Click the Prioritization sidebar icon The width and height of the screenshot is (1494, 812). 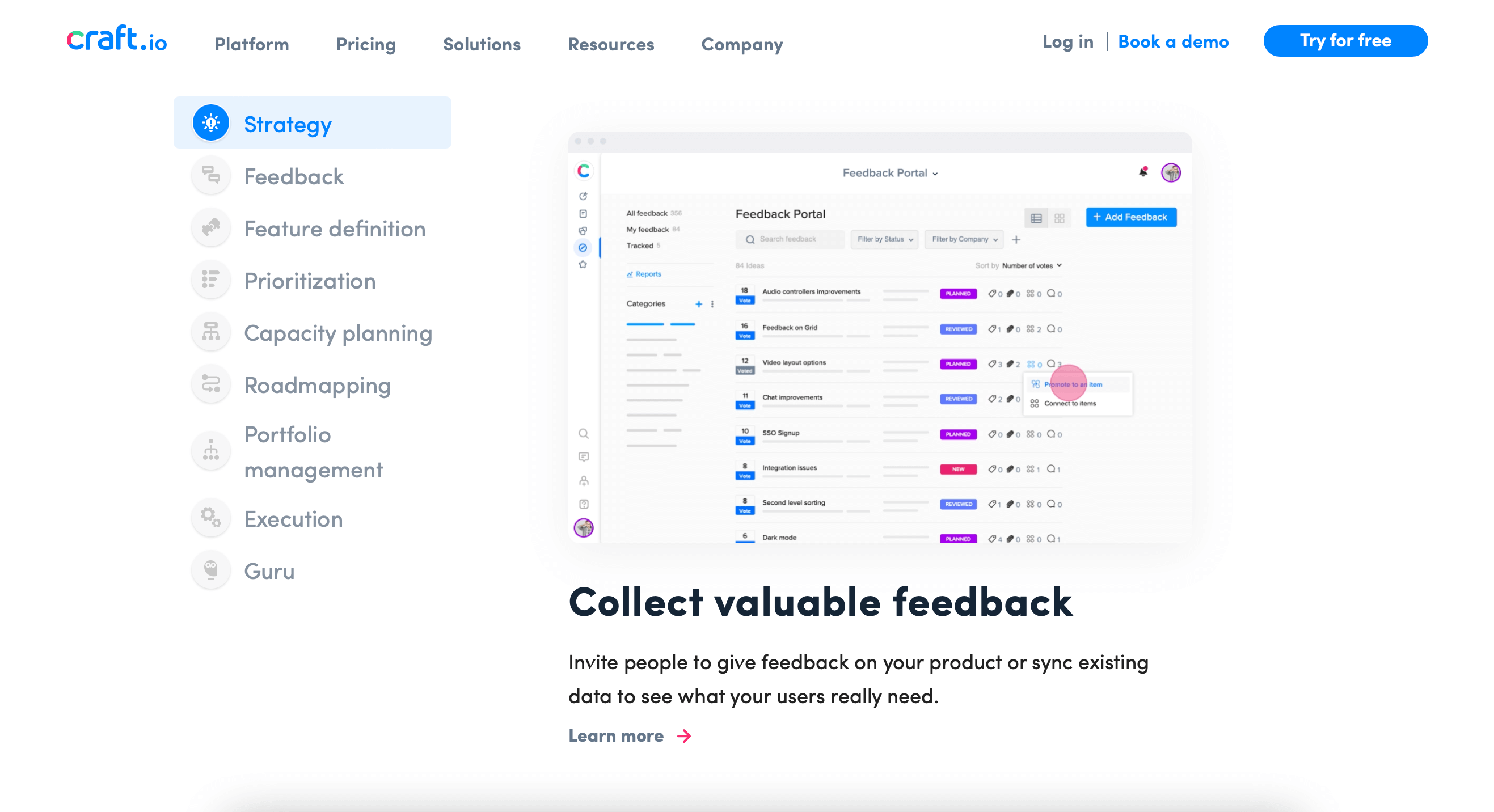click(x=211, y=281)
